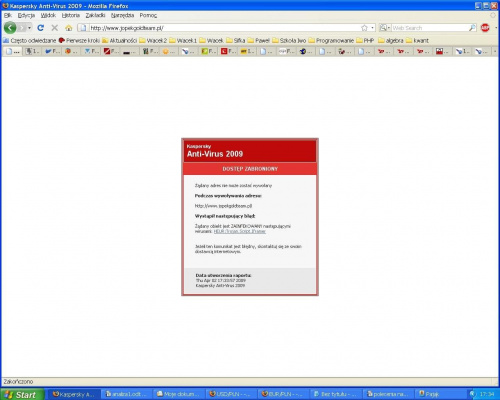Switch to the fourth tab with orange icon
500x400 pixels.
[x=72, y=51]
